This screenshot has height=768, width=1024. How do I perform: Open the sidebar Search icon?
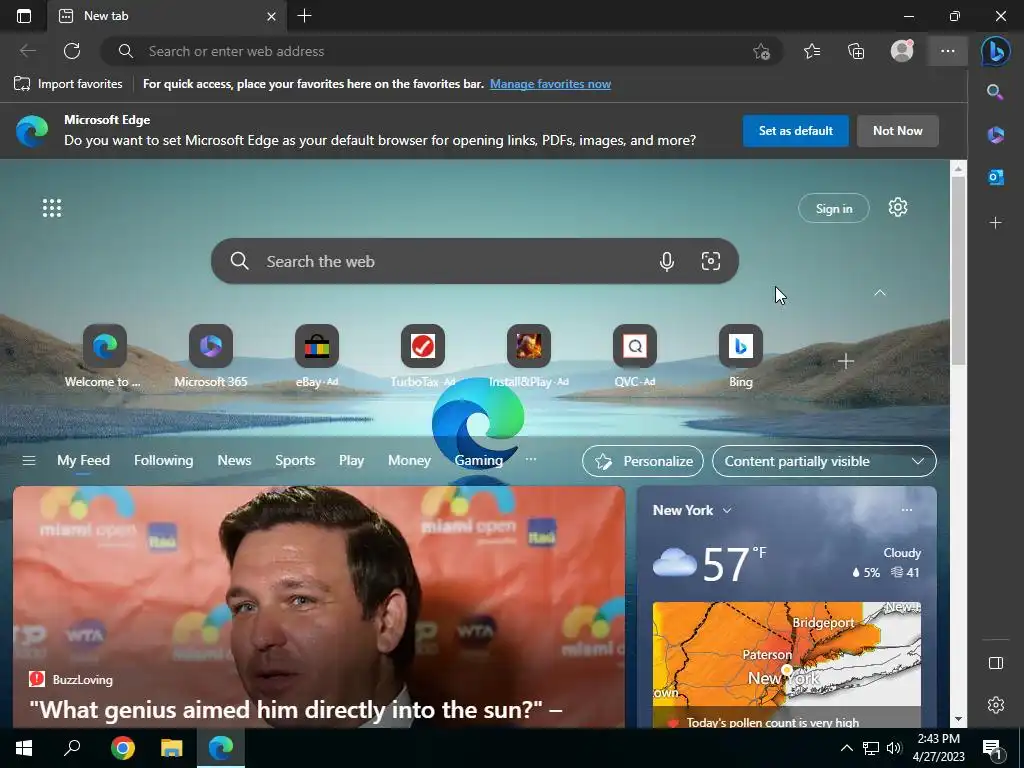[995, 92]
